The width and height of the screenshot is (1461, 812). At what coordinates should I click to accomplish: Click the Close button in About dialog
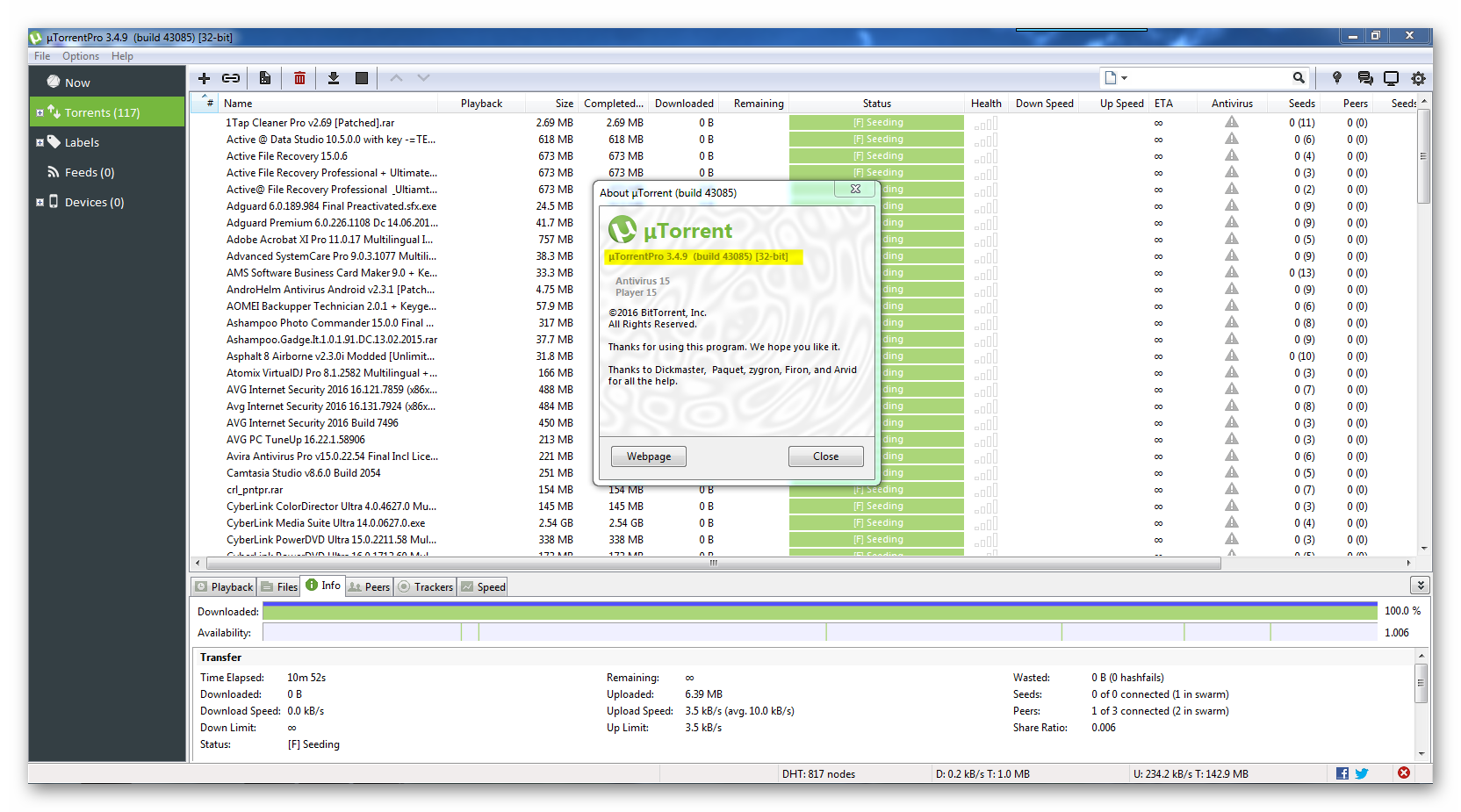tap(825, 456)
